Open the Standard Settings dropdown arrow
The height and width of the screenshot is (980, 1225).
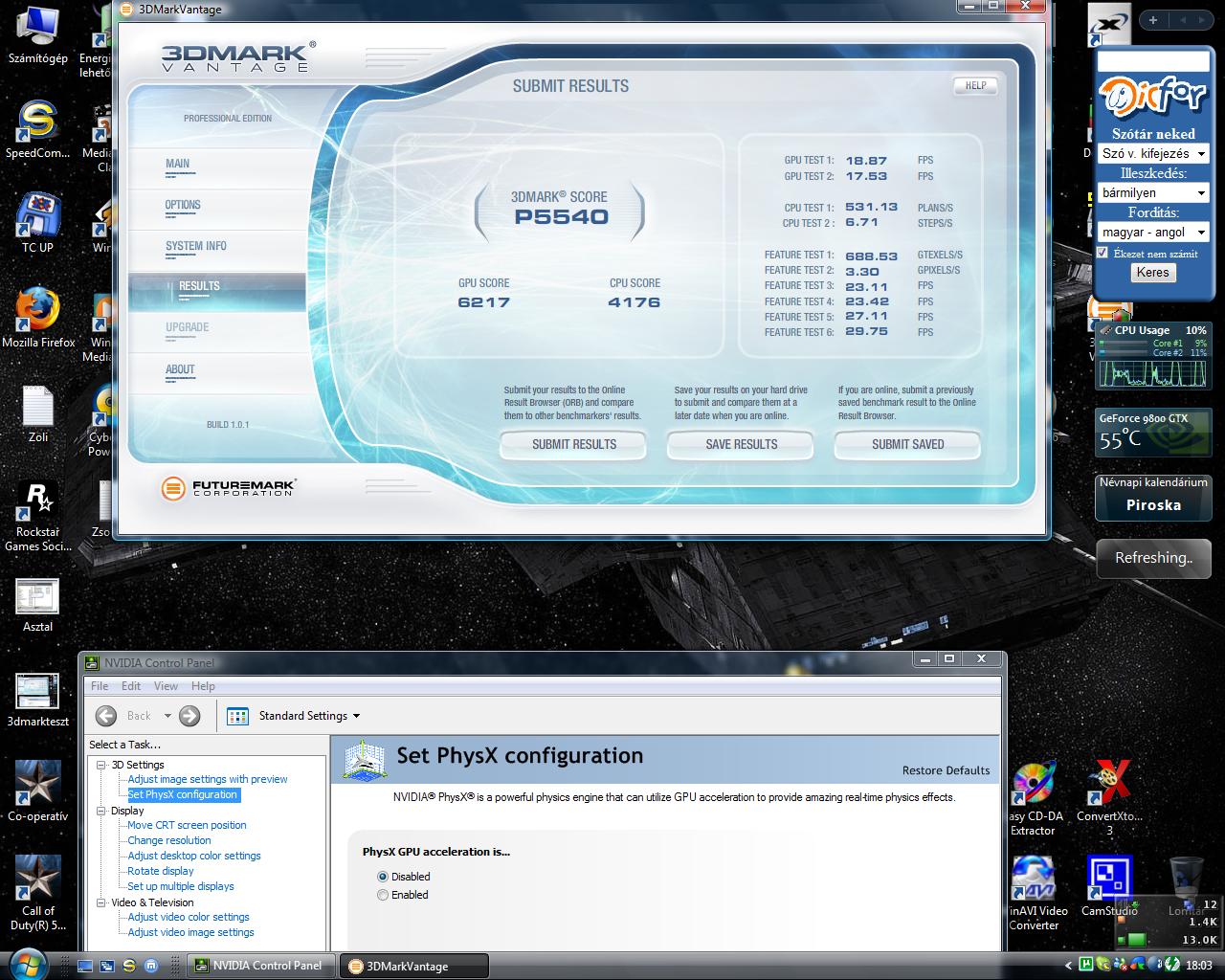click(x=357, y=716)
